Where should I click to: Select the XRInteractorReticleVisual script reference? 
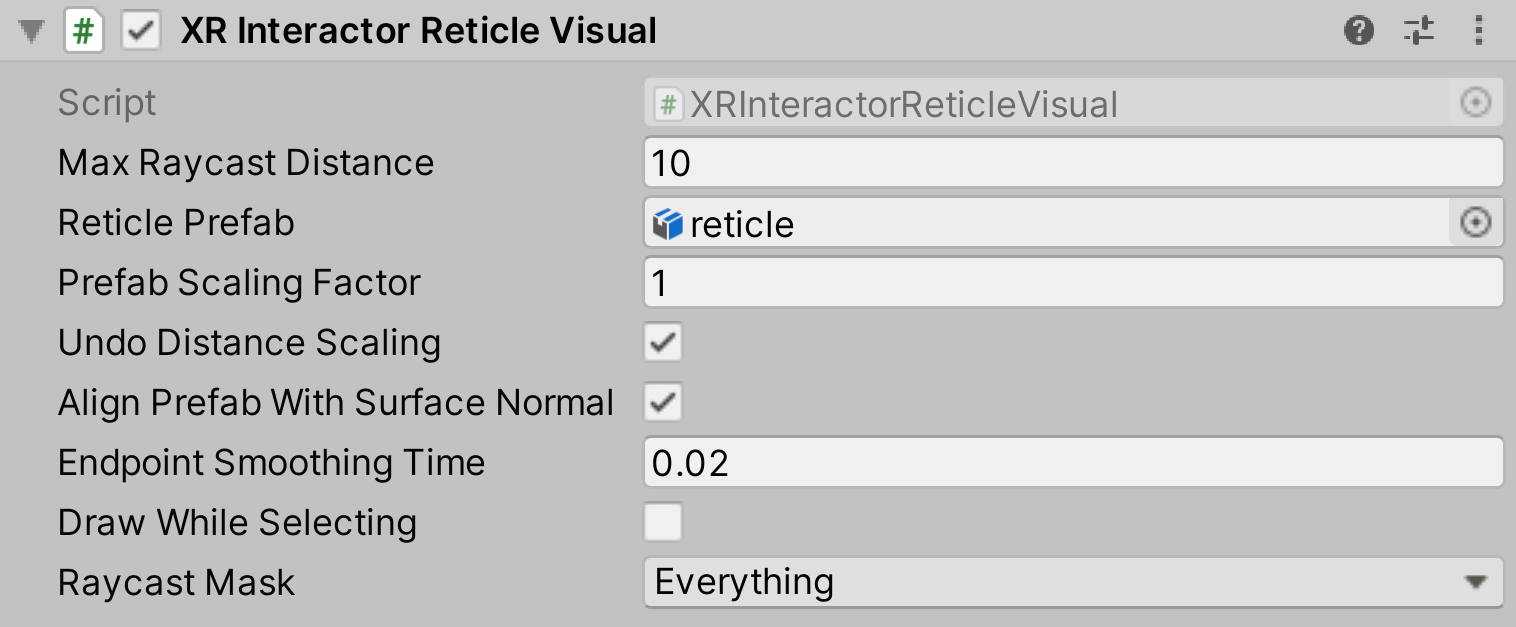point(1000,102)
